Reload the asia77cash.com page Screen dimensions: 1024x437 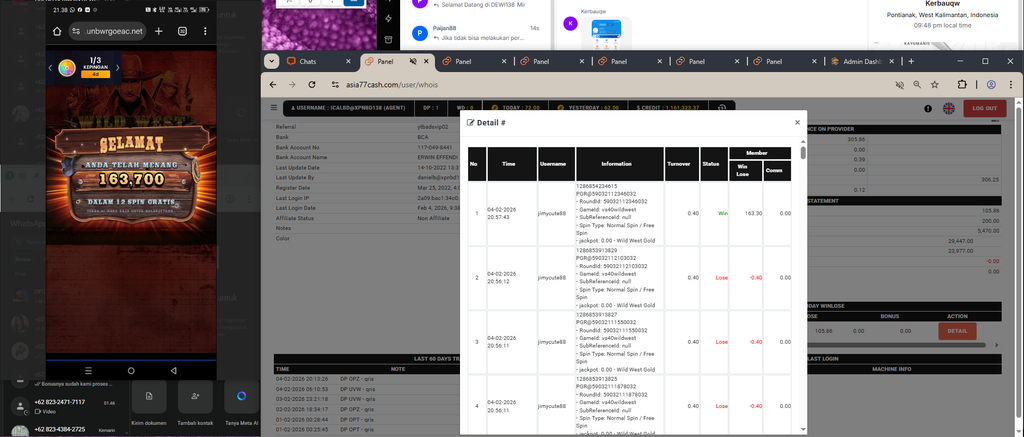coord(312,85)
